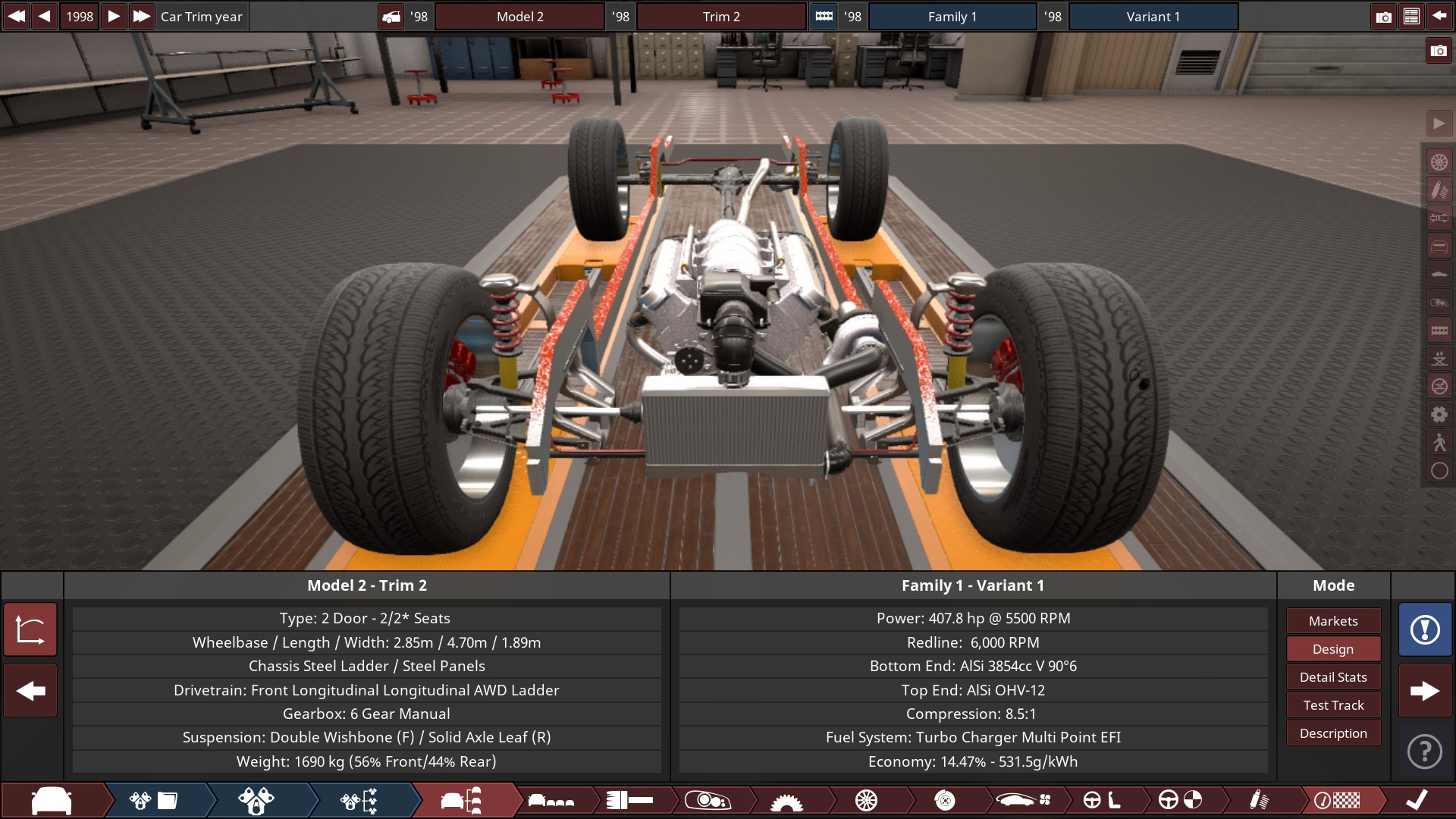Click the back arrow at top right

pyautogui.click(x=1439, y=16)
